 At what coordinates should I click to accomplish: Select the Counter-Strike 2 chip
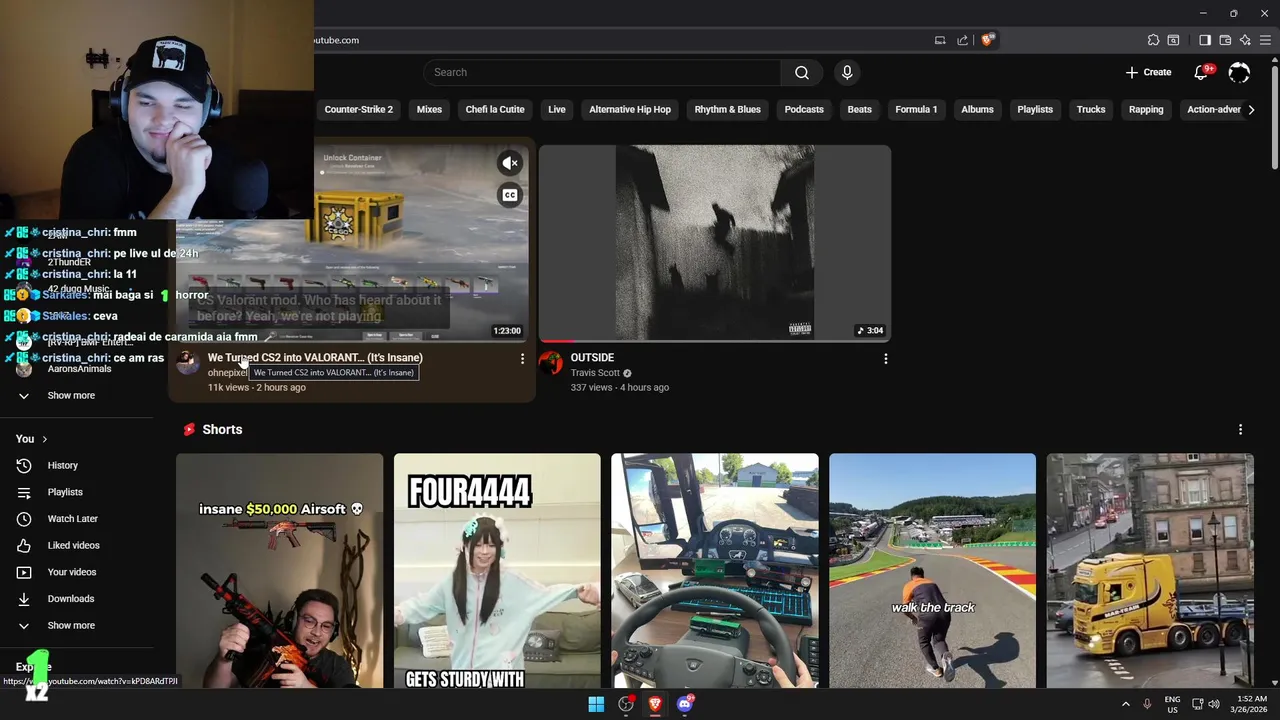click(x=359, y=109)
